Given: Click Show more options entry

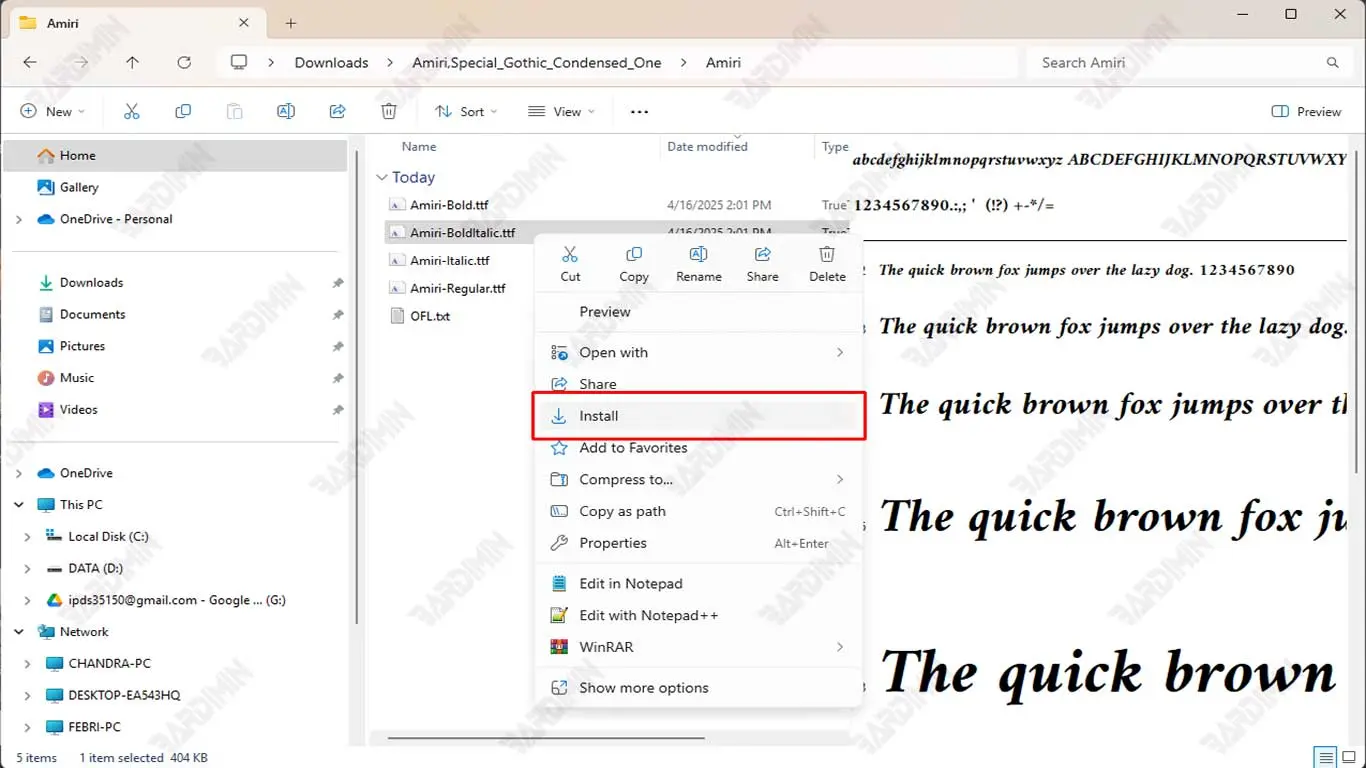Looking at the screenshot, I should pyautogui.click(x=643, y=688).
